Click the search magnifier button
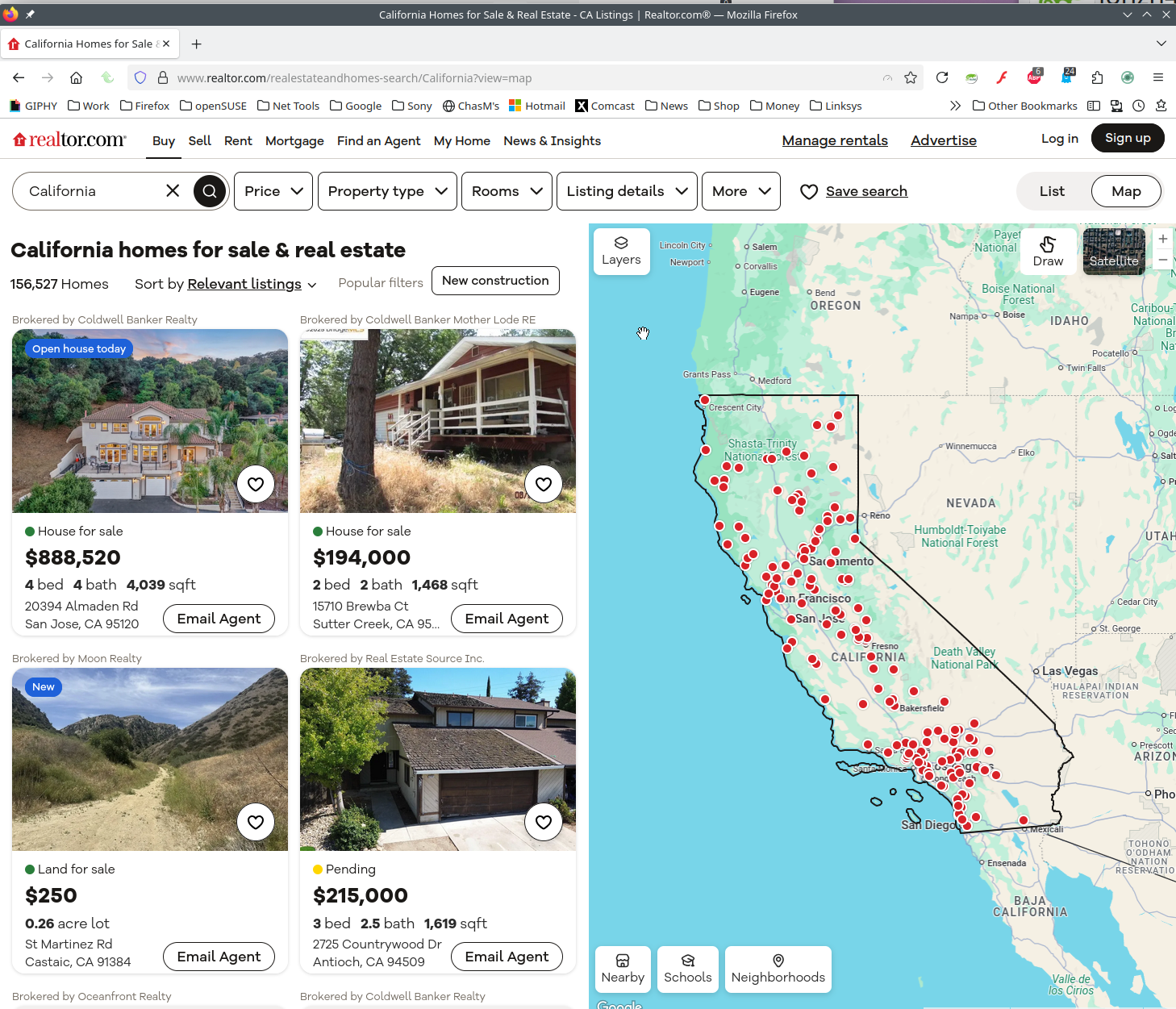The width and height of the screenshot is (1176, 1009). (210, 191)
